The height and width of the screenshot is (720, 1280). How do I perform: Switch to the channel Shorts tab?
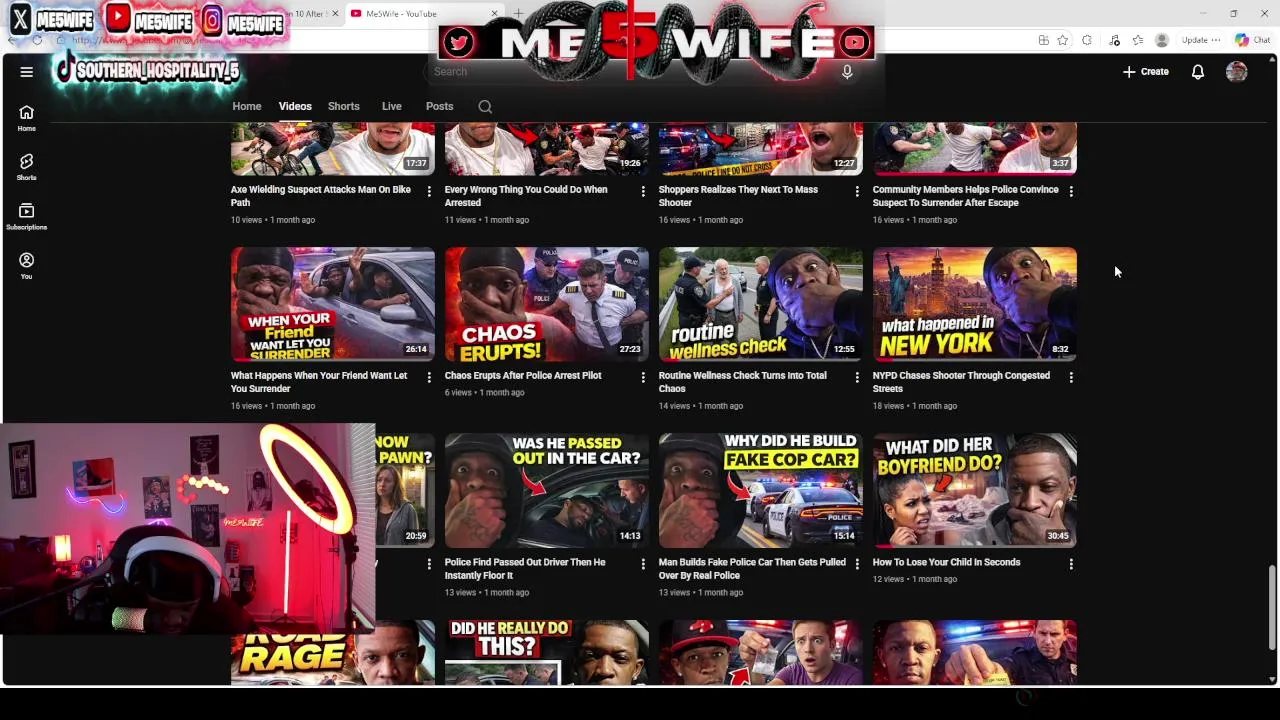tap(343, 106)
